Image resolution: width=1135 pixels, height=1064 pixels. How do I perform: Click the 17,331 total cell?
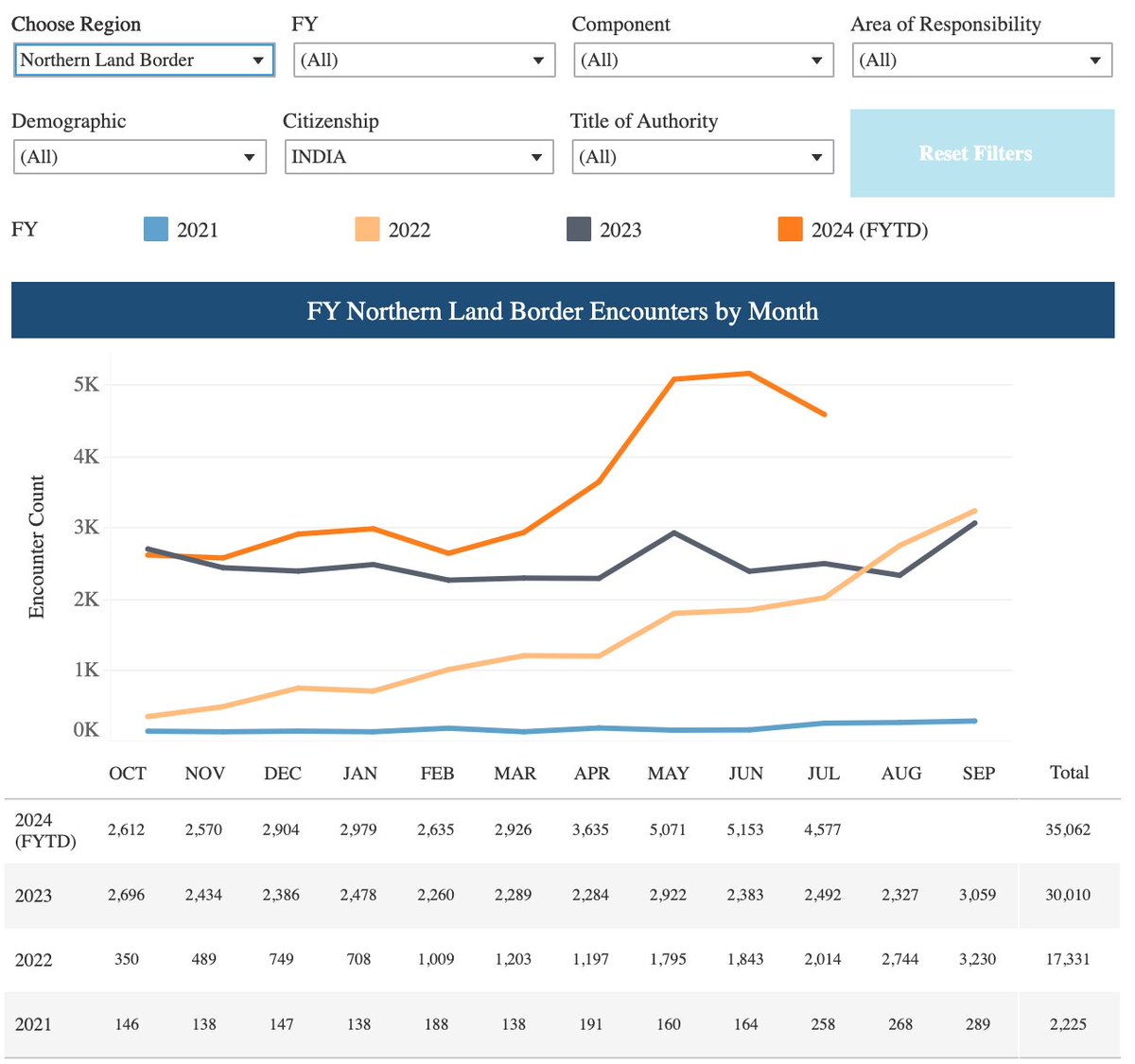(x=1068, y=959)
